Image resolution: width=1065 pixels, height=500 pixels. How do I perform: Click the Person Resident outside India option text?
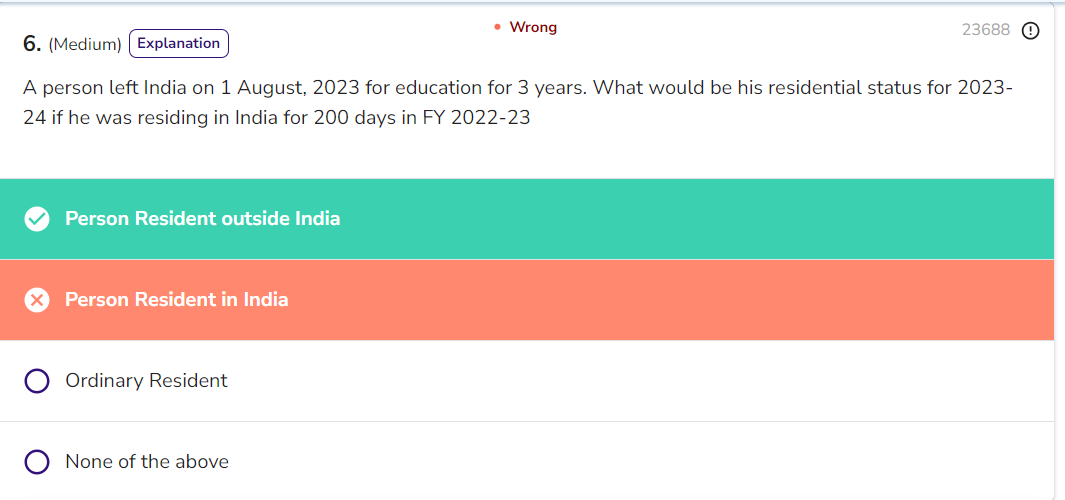202,219
